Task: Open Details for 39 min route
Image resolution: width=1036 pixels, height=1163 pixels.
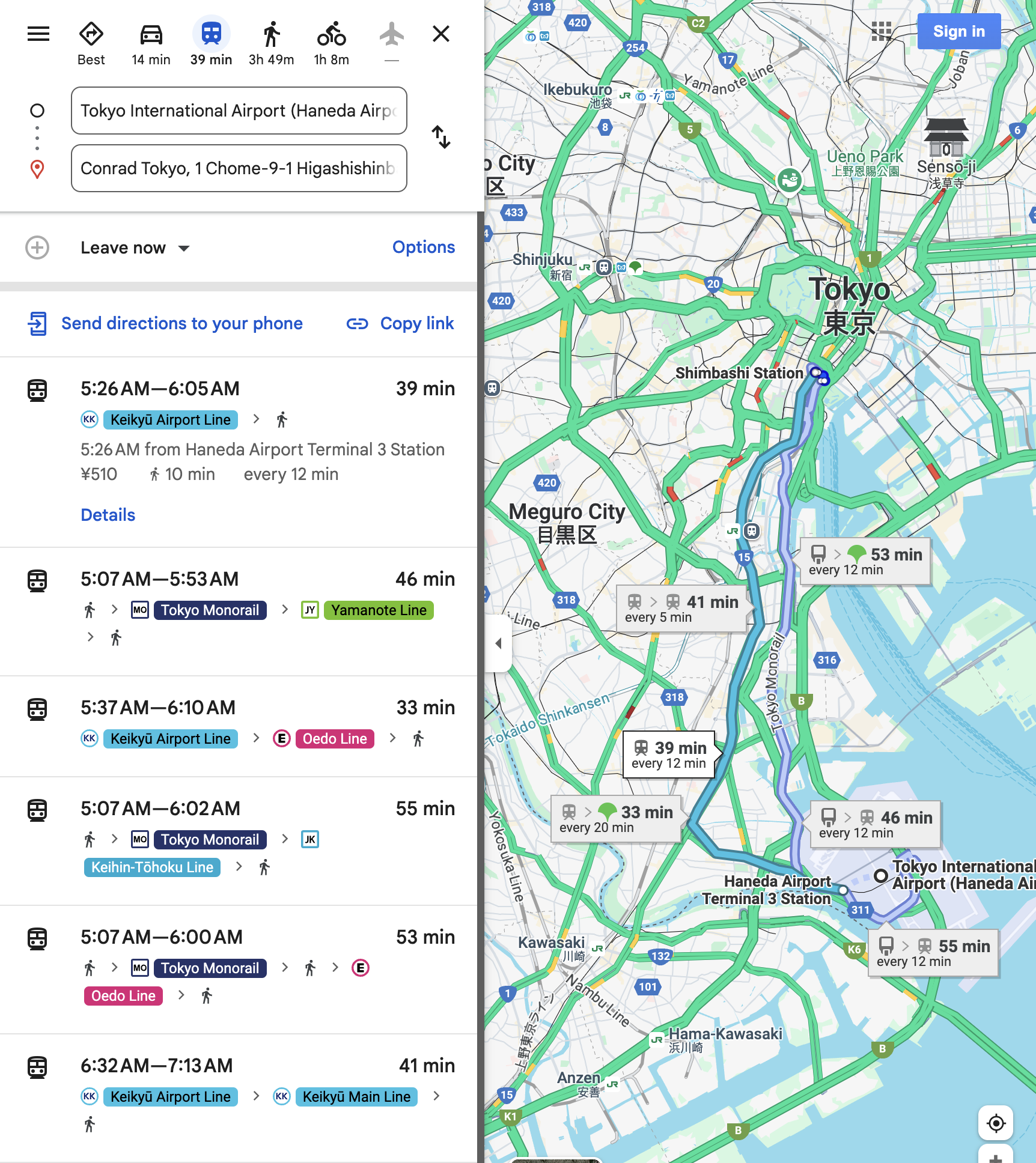Action: point(108,515)
